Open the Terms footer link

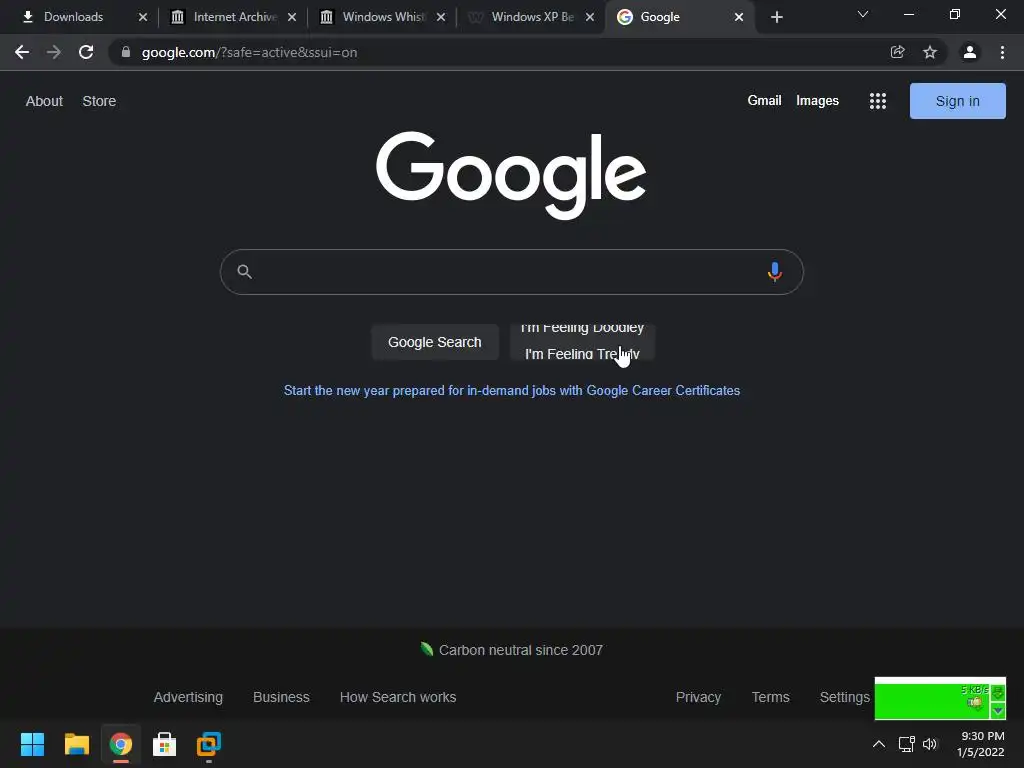click(x=771, y=697)
